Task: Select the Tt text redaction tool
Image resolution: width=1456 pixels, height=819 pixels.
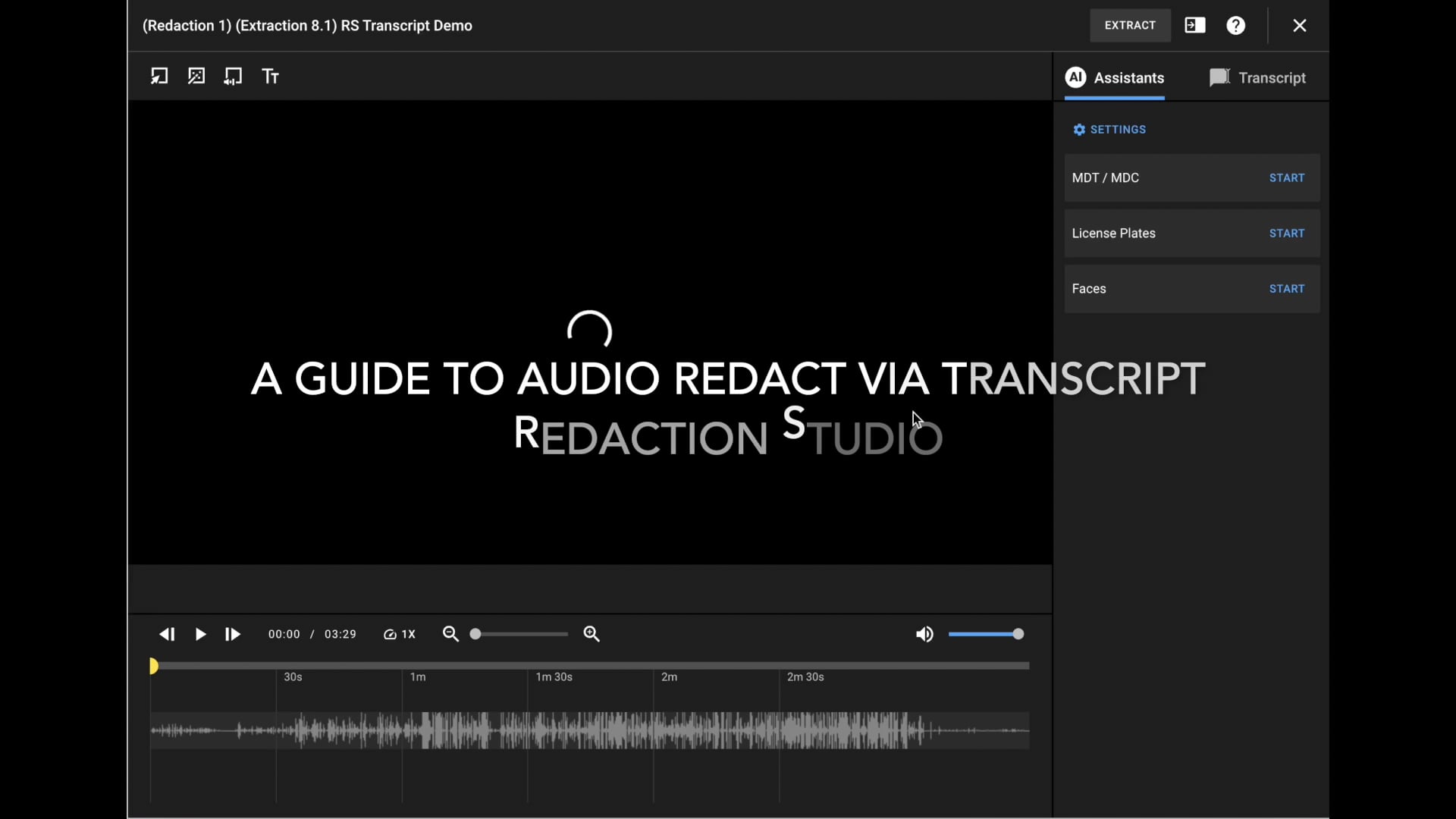Action: [271, 76]
